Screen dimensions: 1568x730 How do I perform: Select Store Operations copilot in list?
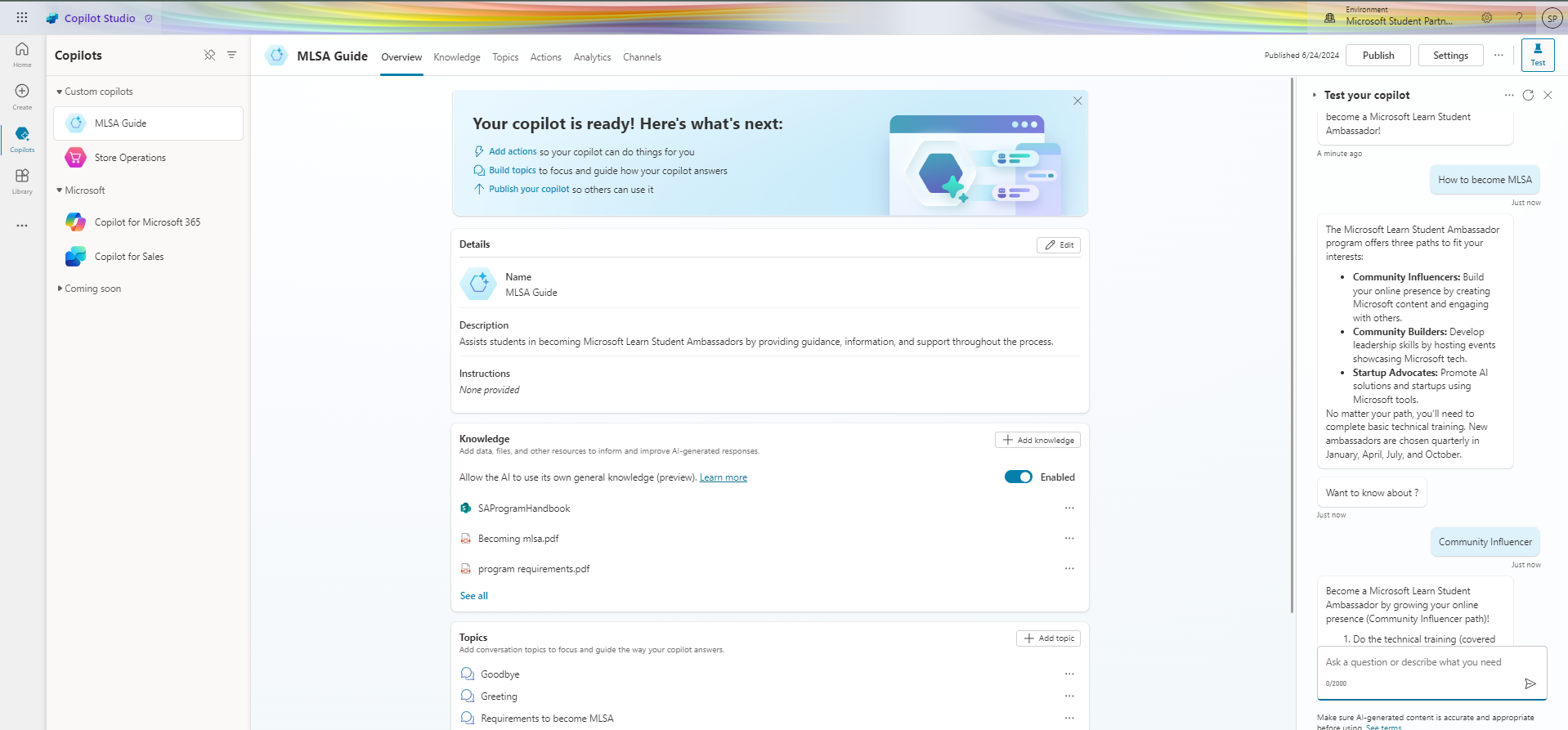[130, 158]
